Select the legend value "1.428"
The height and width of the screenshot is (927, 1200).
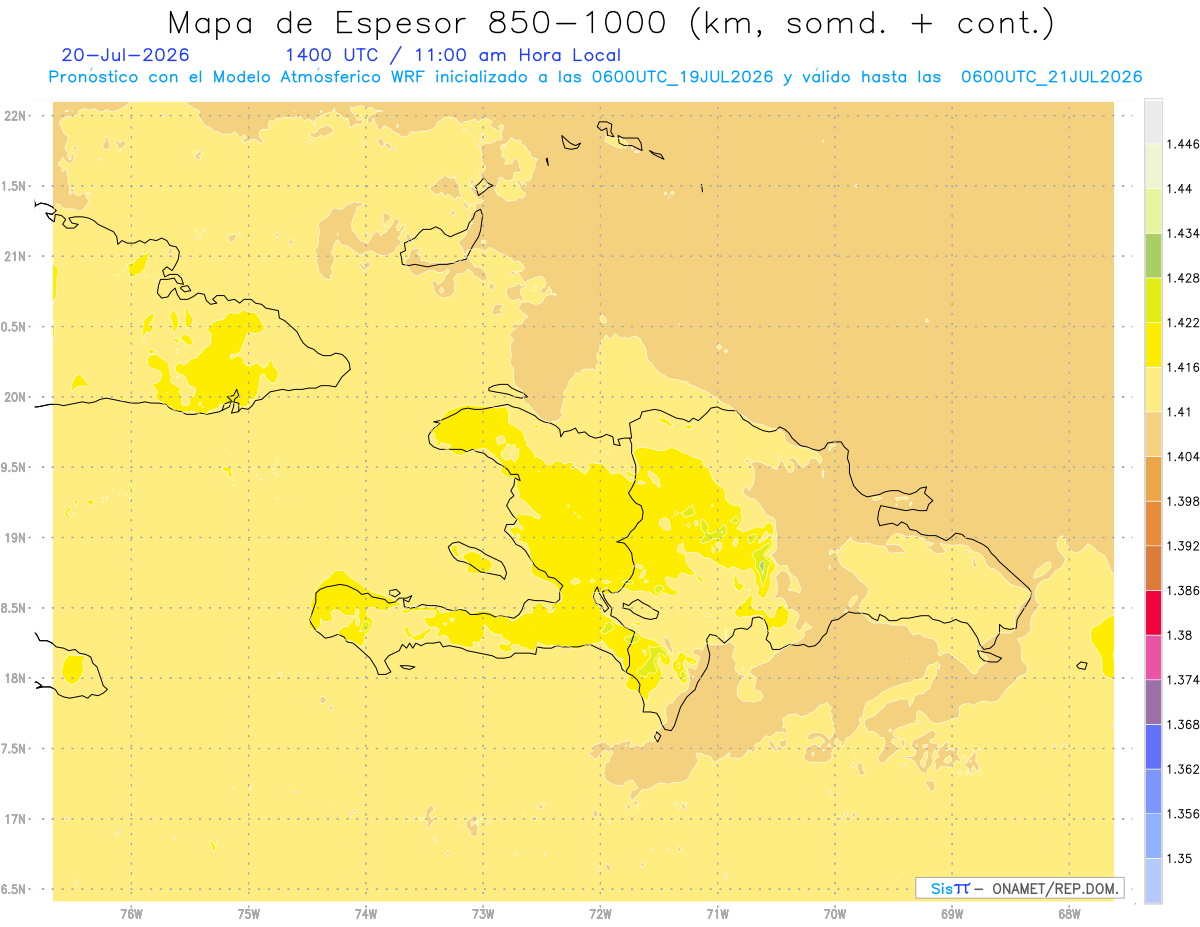coord(1185,278)
